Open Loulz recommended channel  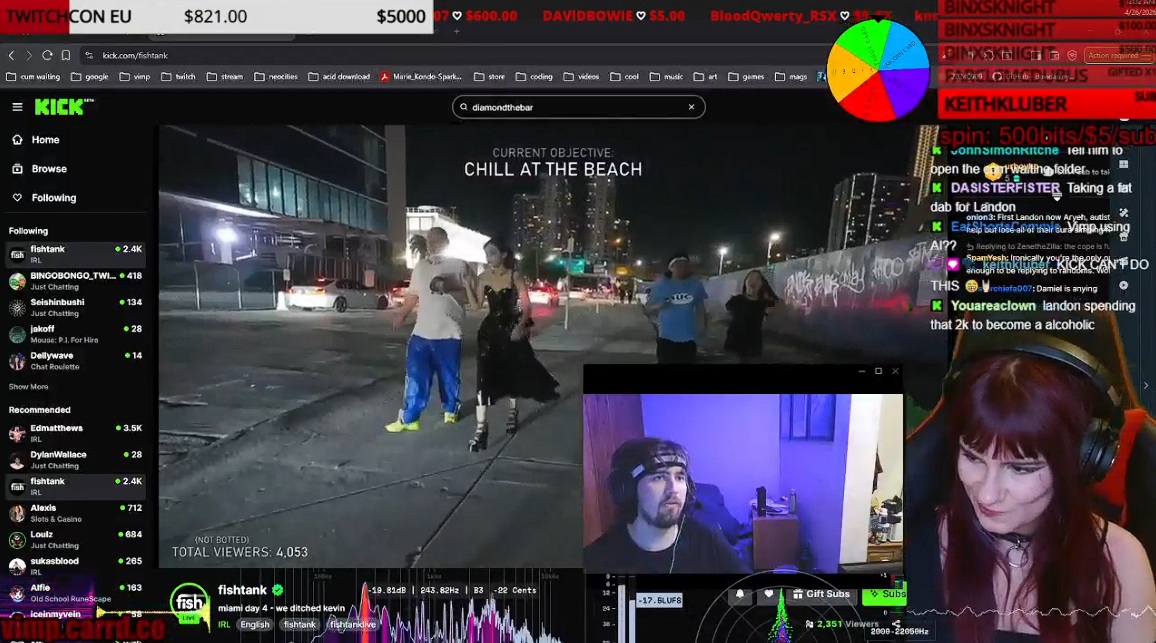tap(75, 539)
